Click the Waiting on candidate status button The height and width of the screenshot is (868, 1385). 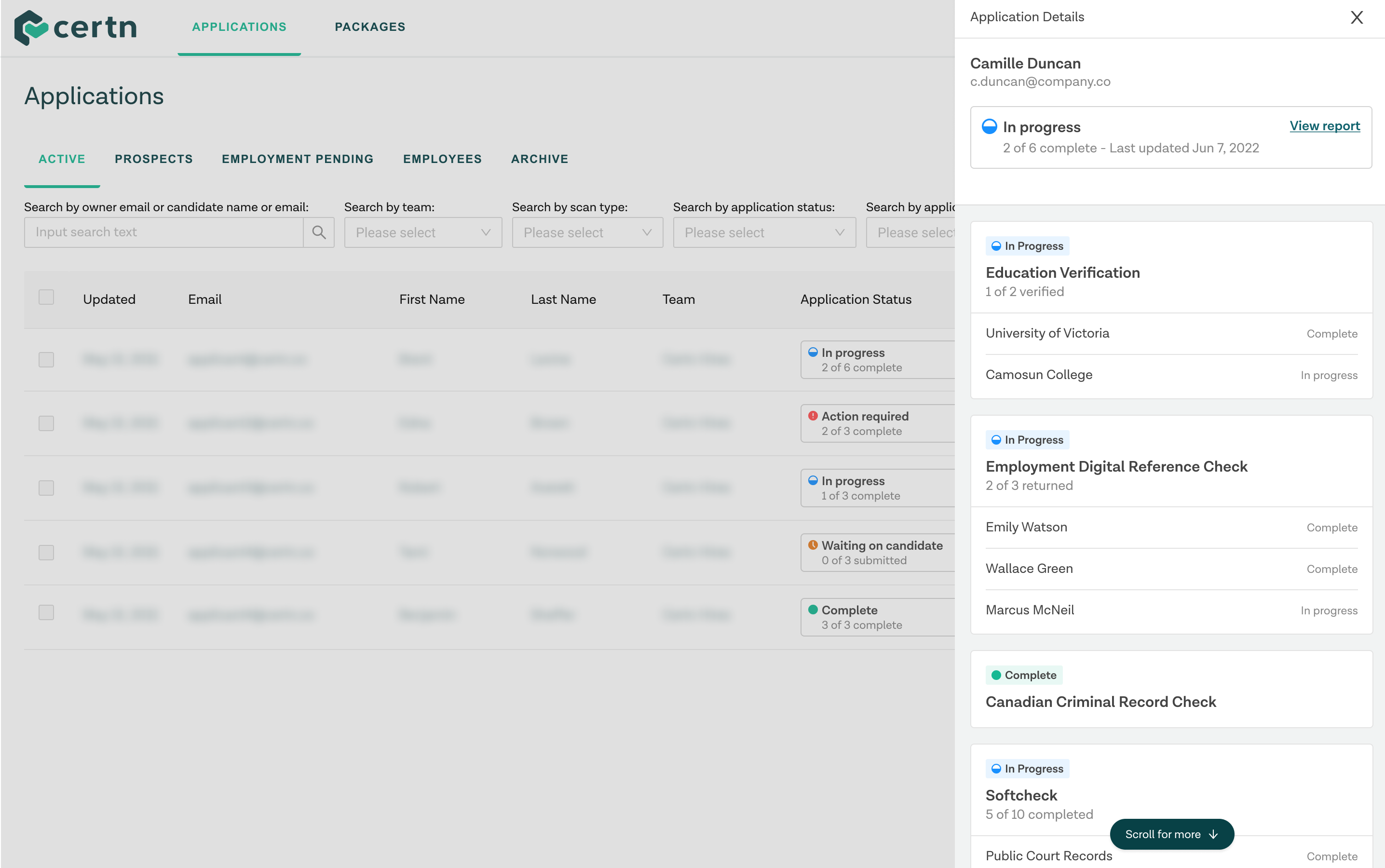(878, 553)
